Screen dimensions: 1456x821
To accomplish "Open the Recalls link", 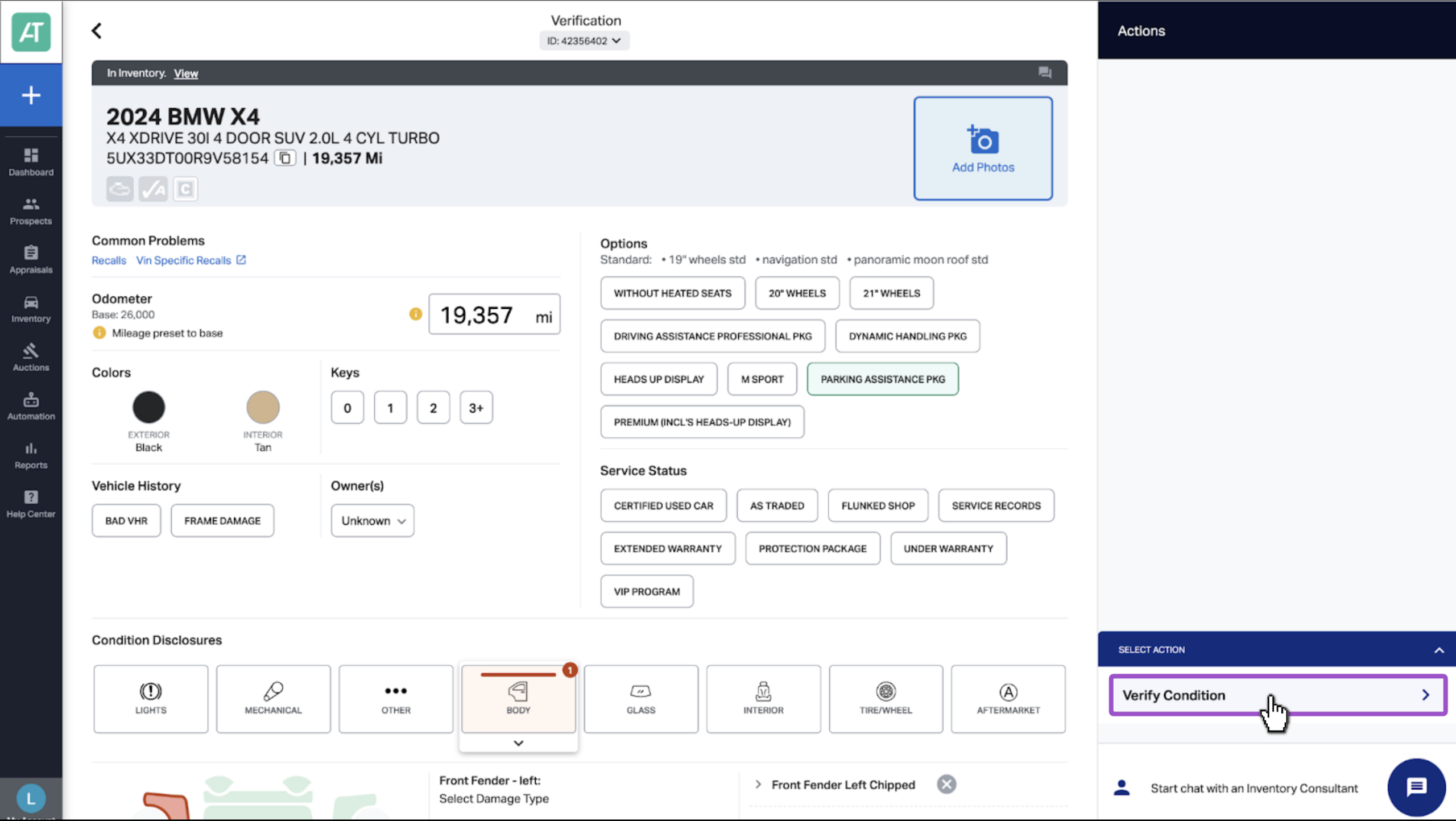I will (x=109, y=260).
